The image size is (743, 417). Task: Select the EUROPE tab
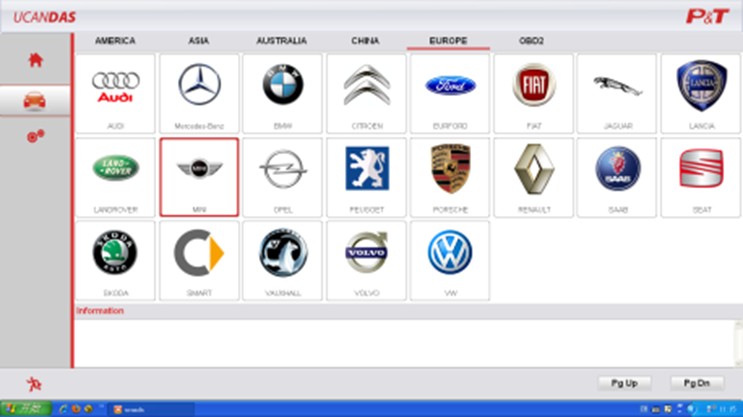[448, 41]
